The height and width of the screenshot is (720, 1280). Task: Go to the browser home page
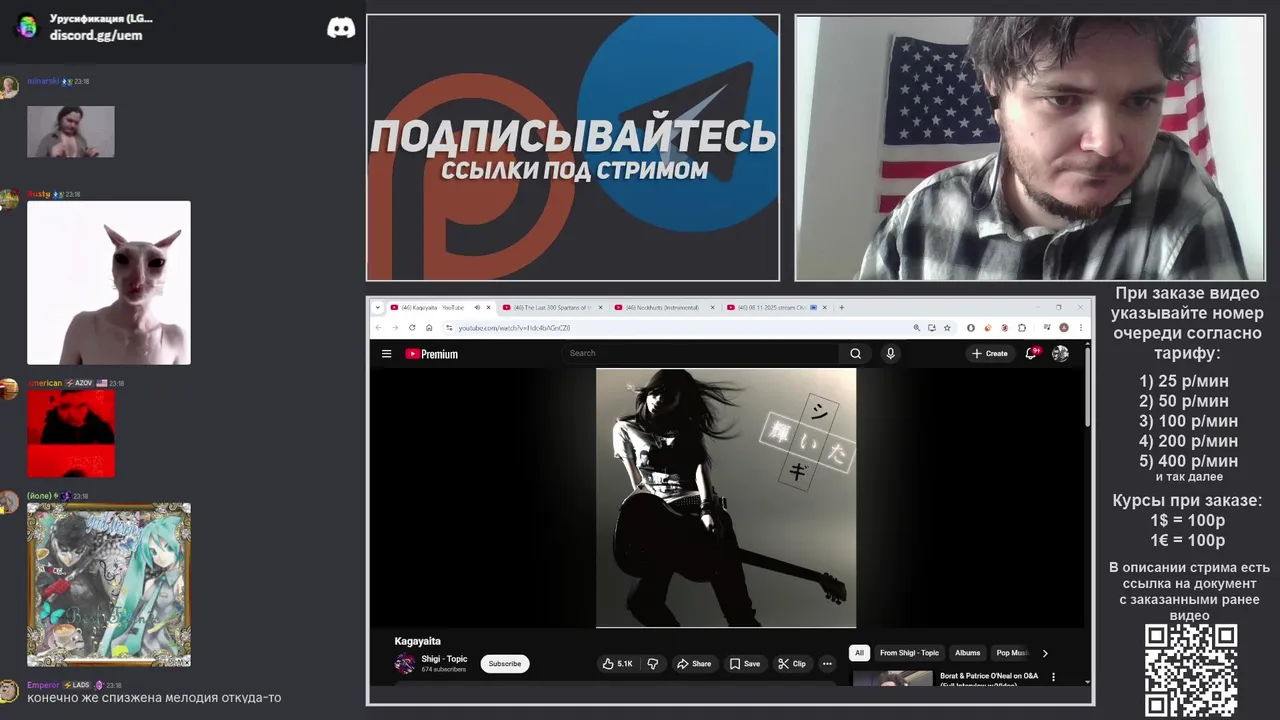point(429,327)
